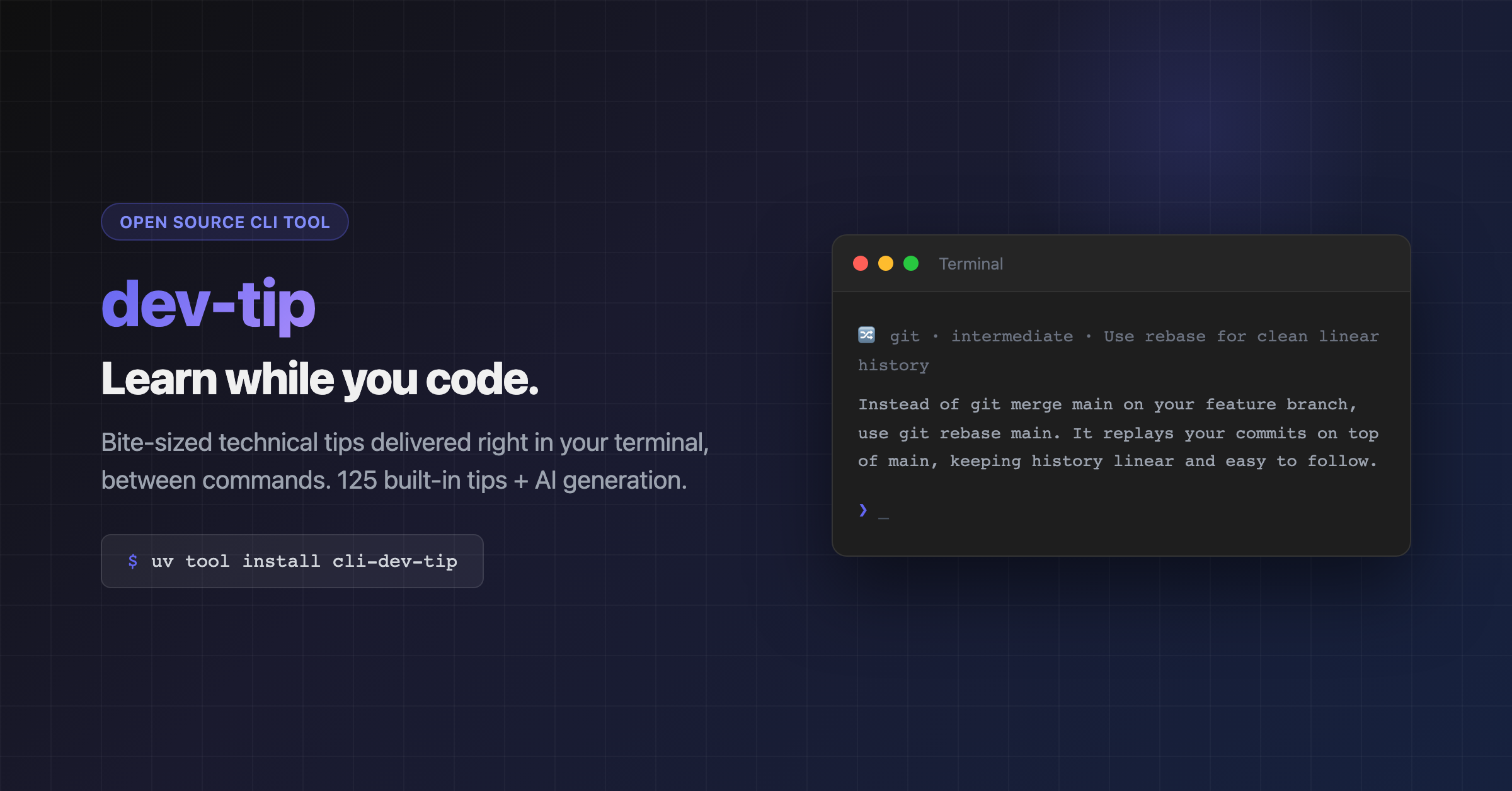Click the 'Use rebase for clean linear' tip title
This screenshot has width=1512, height=791.
[x=1241, y=336]
